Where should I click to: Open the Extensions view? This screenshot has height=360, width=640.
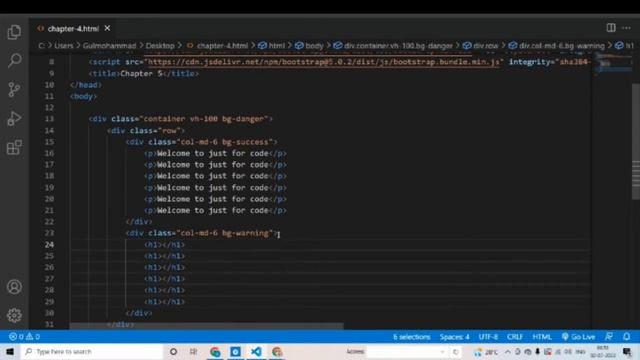click(14, 147)
